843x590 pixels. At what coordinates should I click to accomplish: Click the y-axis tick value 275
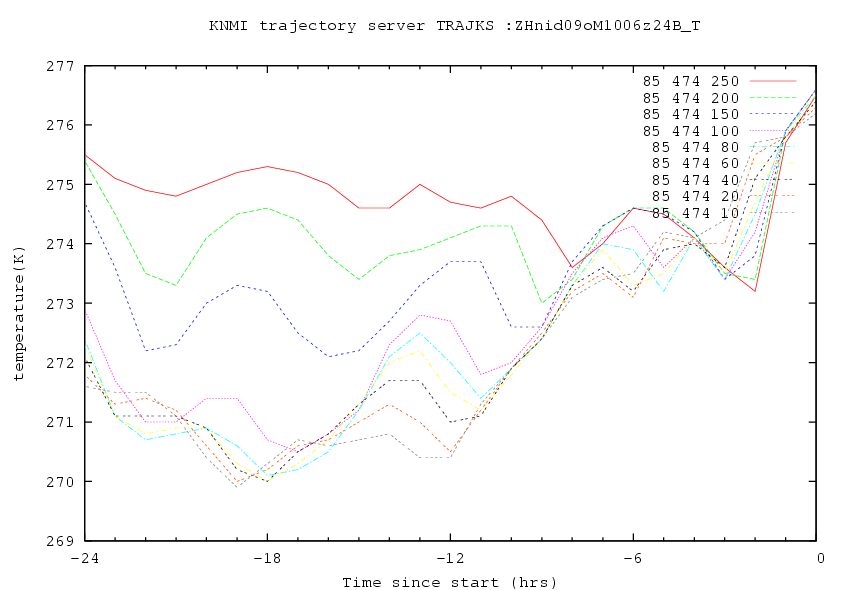tap(60, 184)
